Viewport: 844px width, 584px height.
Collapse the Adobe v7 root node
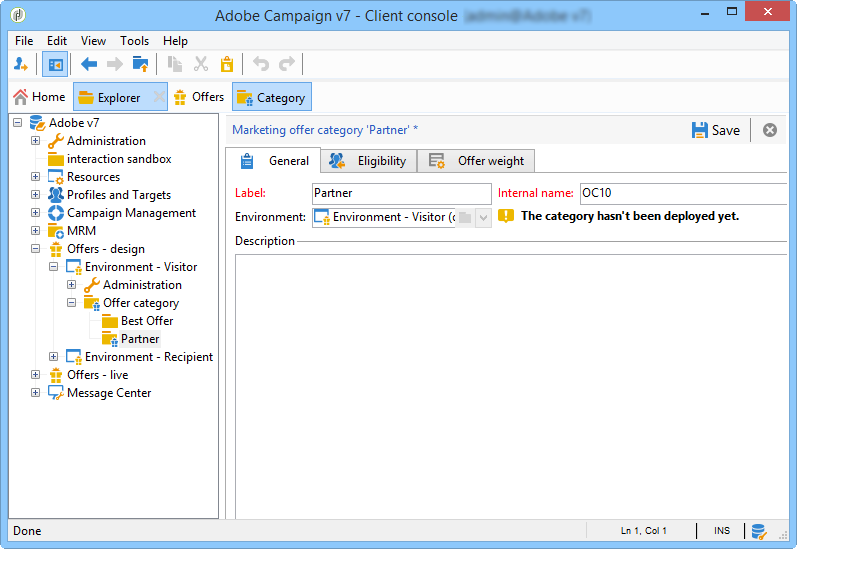click(x=18, y=123)
